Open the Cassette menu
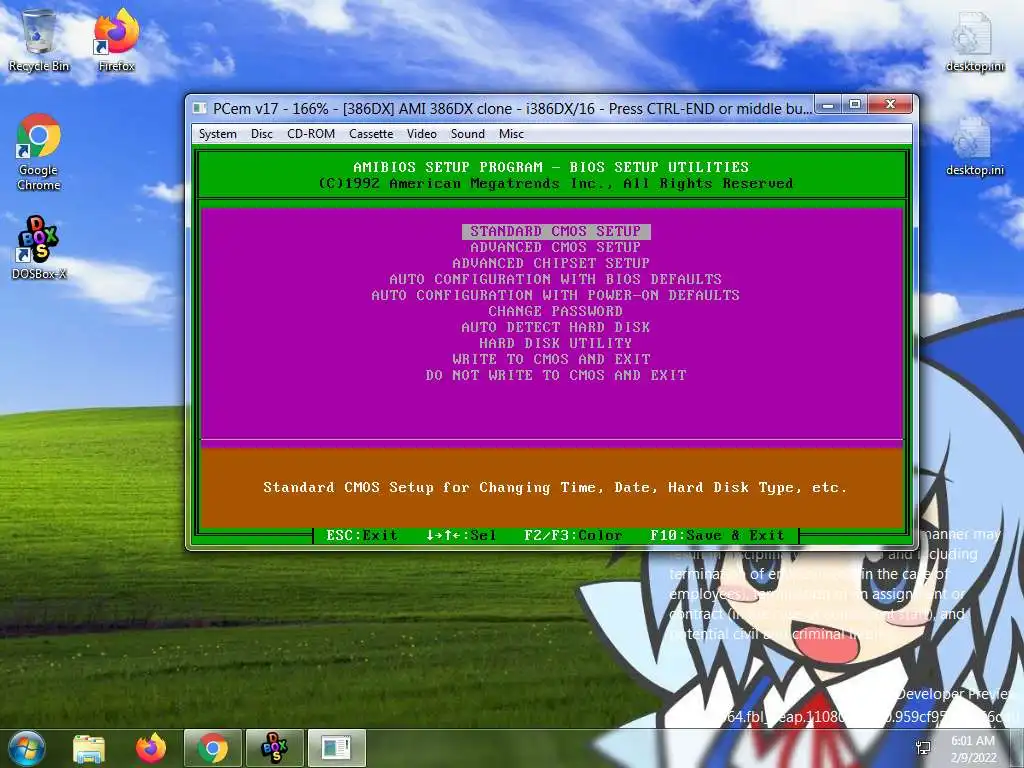The width and height of the screenshot is (1024, 768). pos(371,134)
